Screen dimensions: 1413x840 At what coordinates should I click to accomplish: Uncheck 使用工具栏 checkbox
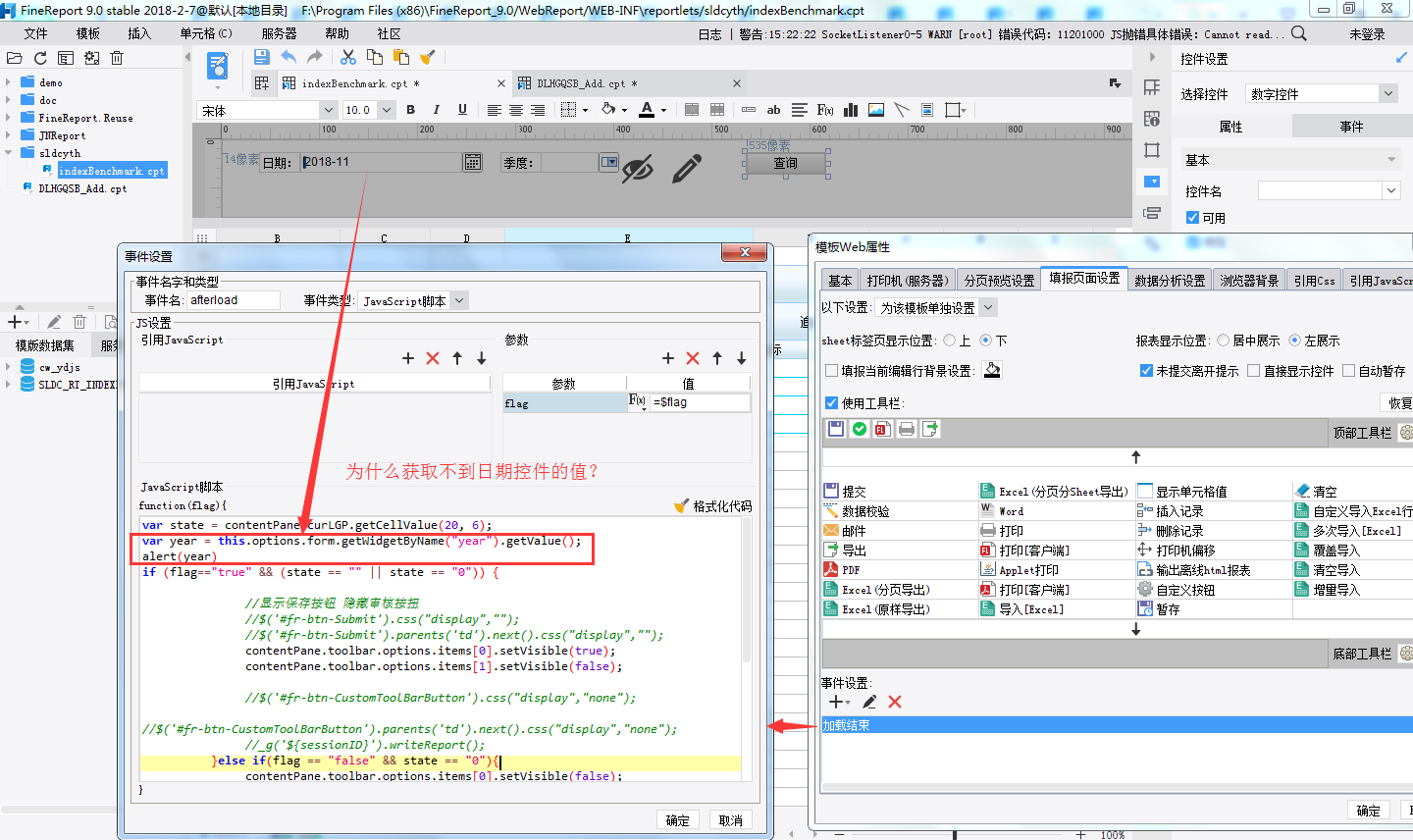pyautogui.click(x=832, y=403)
